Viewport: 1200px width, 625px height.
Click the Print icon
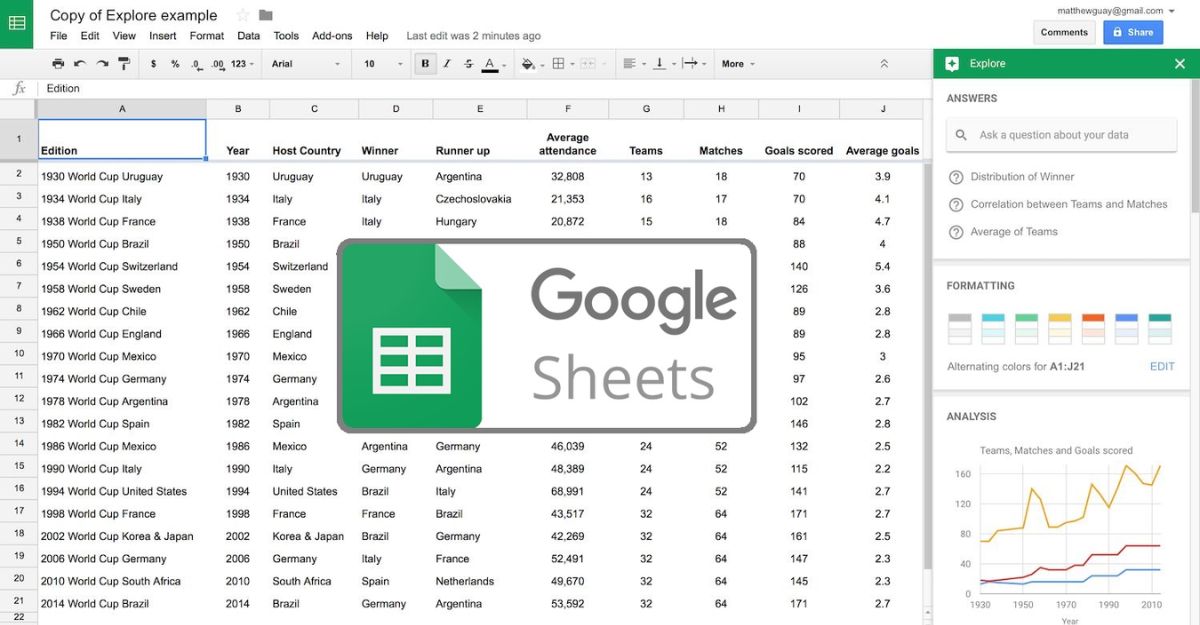(x=58, y=64)
